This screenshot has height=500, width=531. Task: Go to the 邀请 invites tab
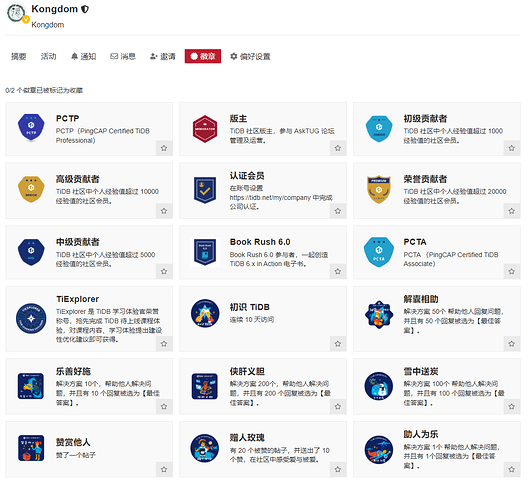pos(163,56)
